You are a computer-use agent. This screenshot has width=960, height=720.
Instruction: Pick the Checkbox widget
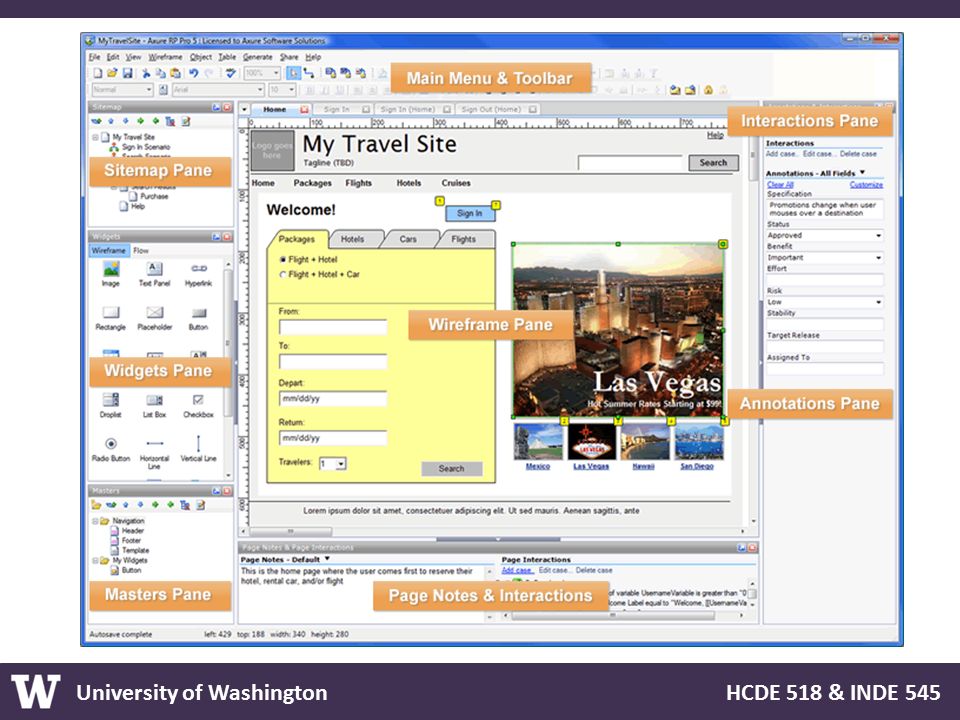click(198, 405)
